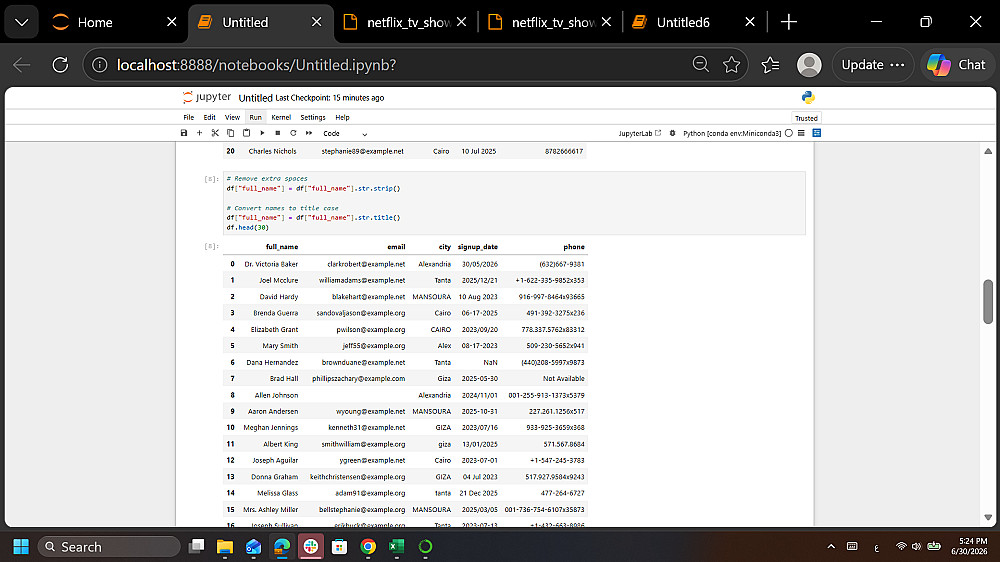Restart kernel and run all cells

click(309, 133)
